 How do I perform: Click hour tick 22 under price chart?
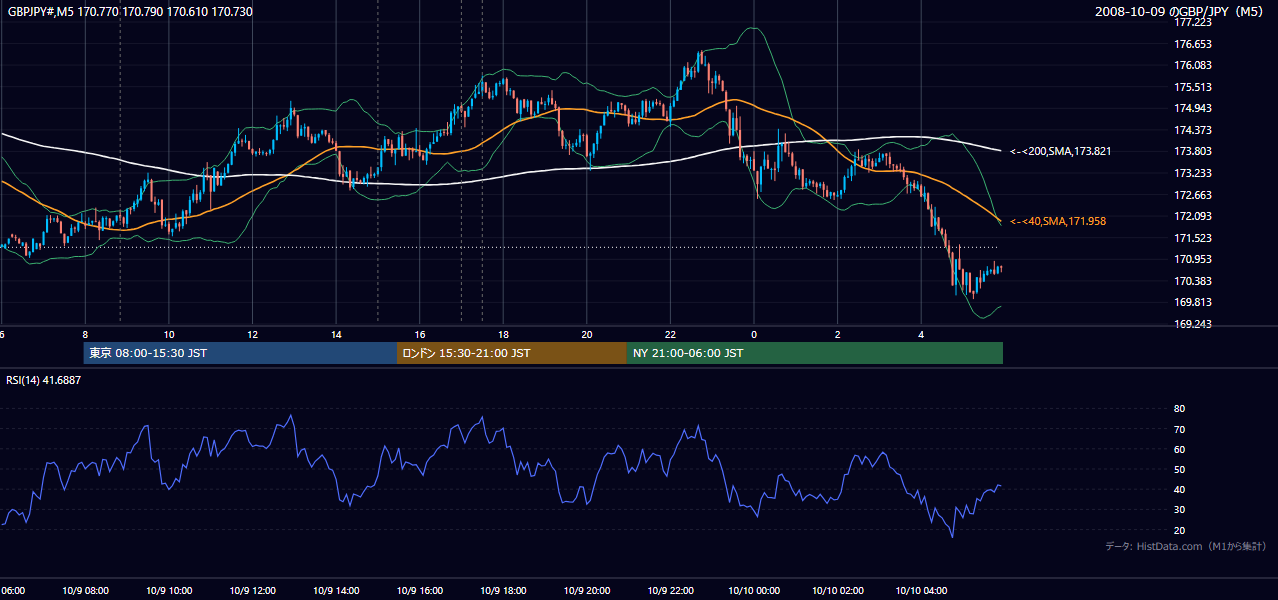coord(670,335)
